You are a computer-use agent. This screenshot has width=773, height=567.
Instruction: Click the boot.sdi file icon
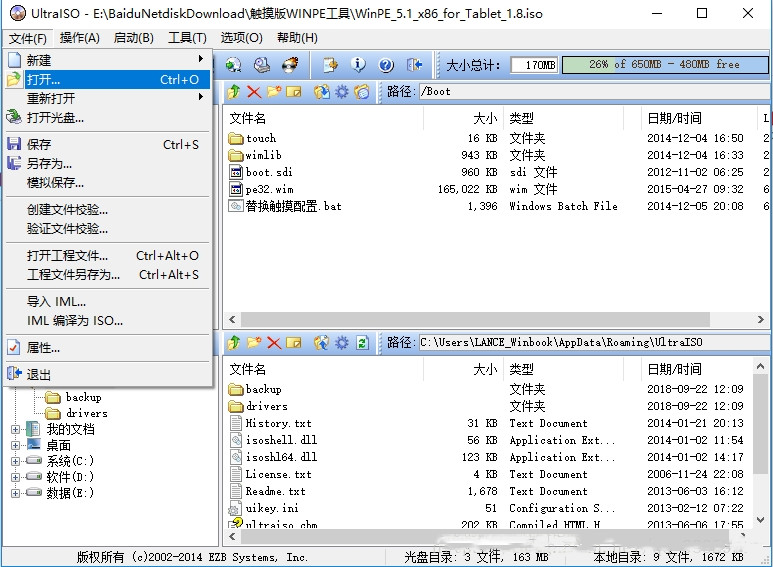click(x=236, y=172)
